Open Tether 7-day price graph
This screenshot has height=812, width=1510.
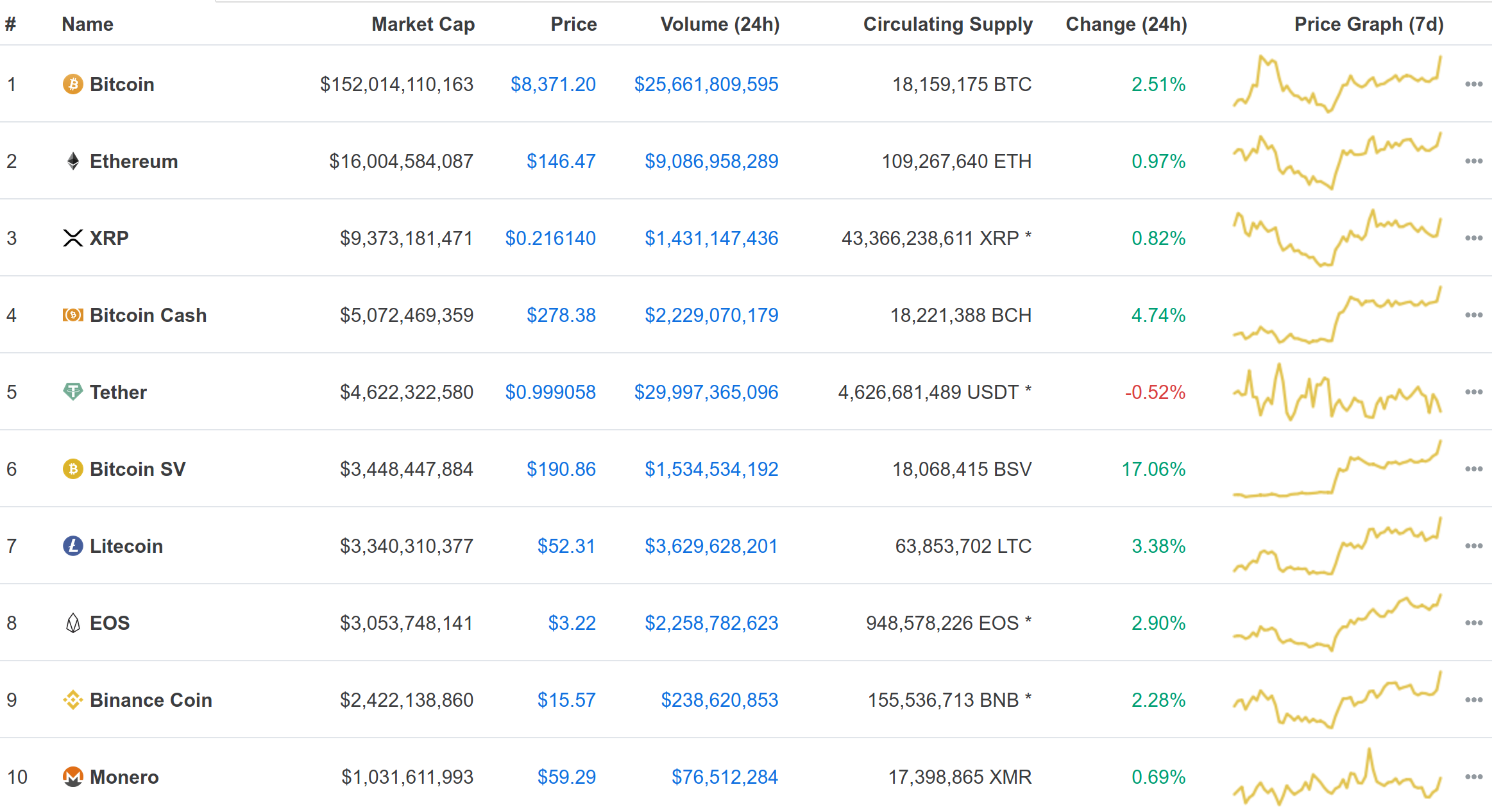click(x=1337, y=392)
